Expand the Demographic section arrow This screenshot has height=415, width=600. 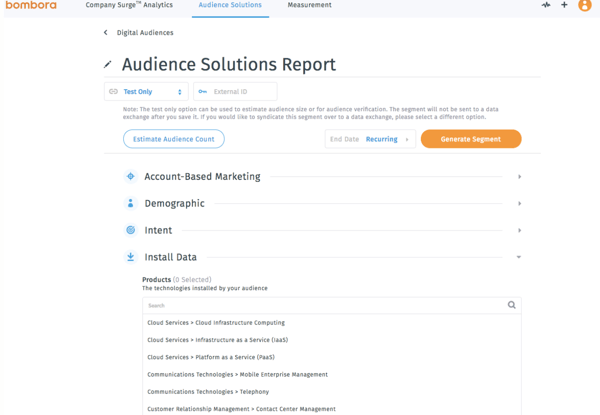pyautogui.click(x=519, y=204)
